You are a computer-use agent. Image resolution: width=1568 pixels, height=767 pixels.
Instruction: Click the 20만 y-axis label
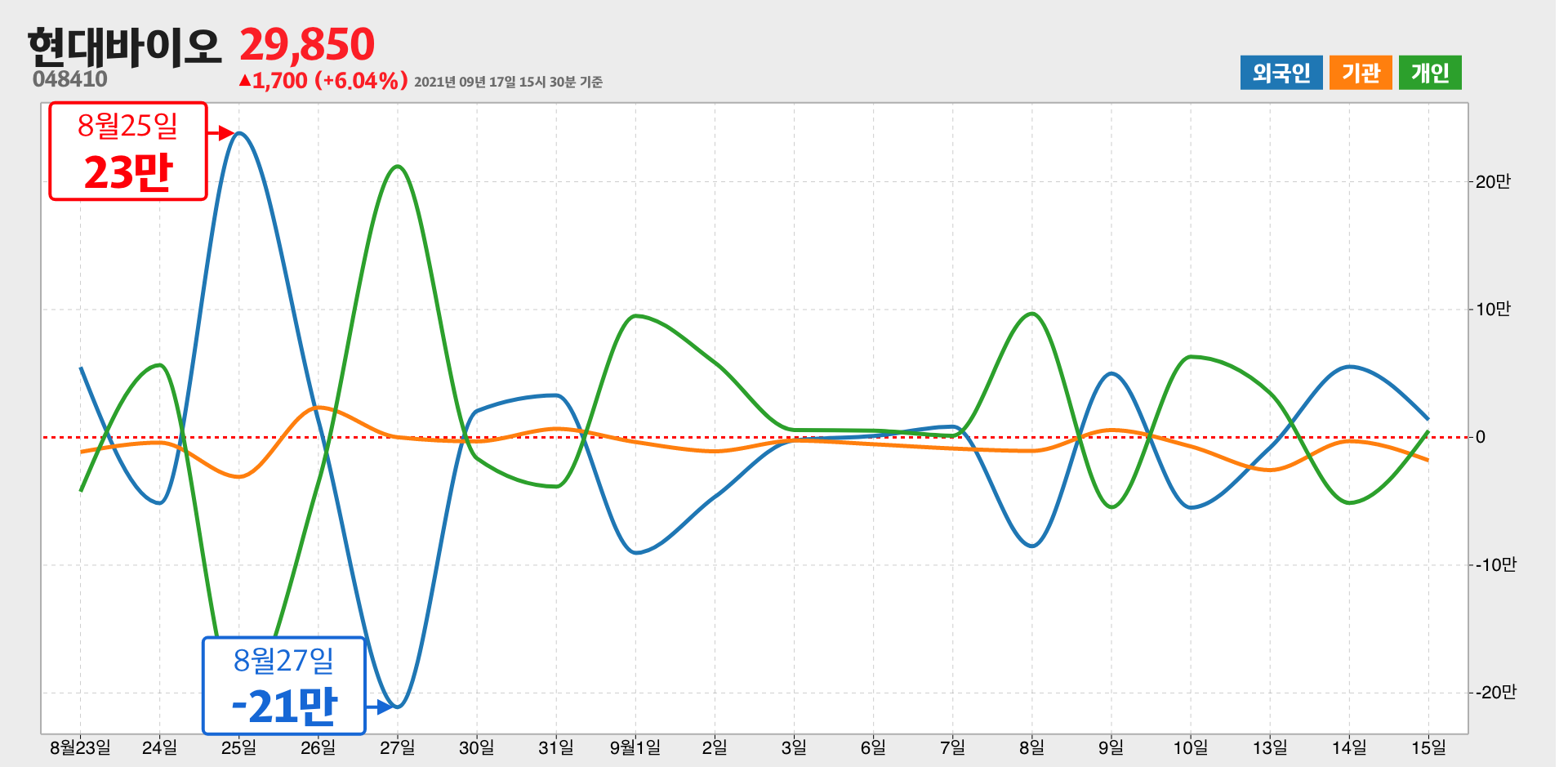1493,181
